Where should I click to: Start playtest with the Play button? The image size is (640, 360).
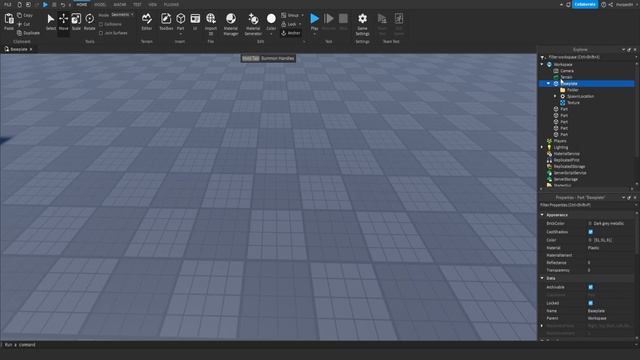coord(314,19)
